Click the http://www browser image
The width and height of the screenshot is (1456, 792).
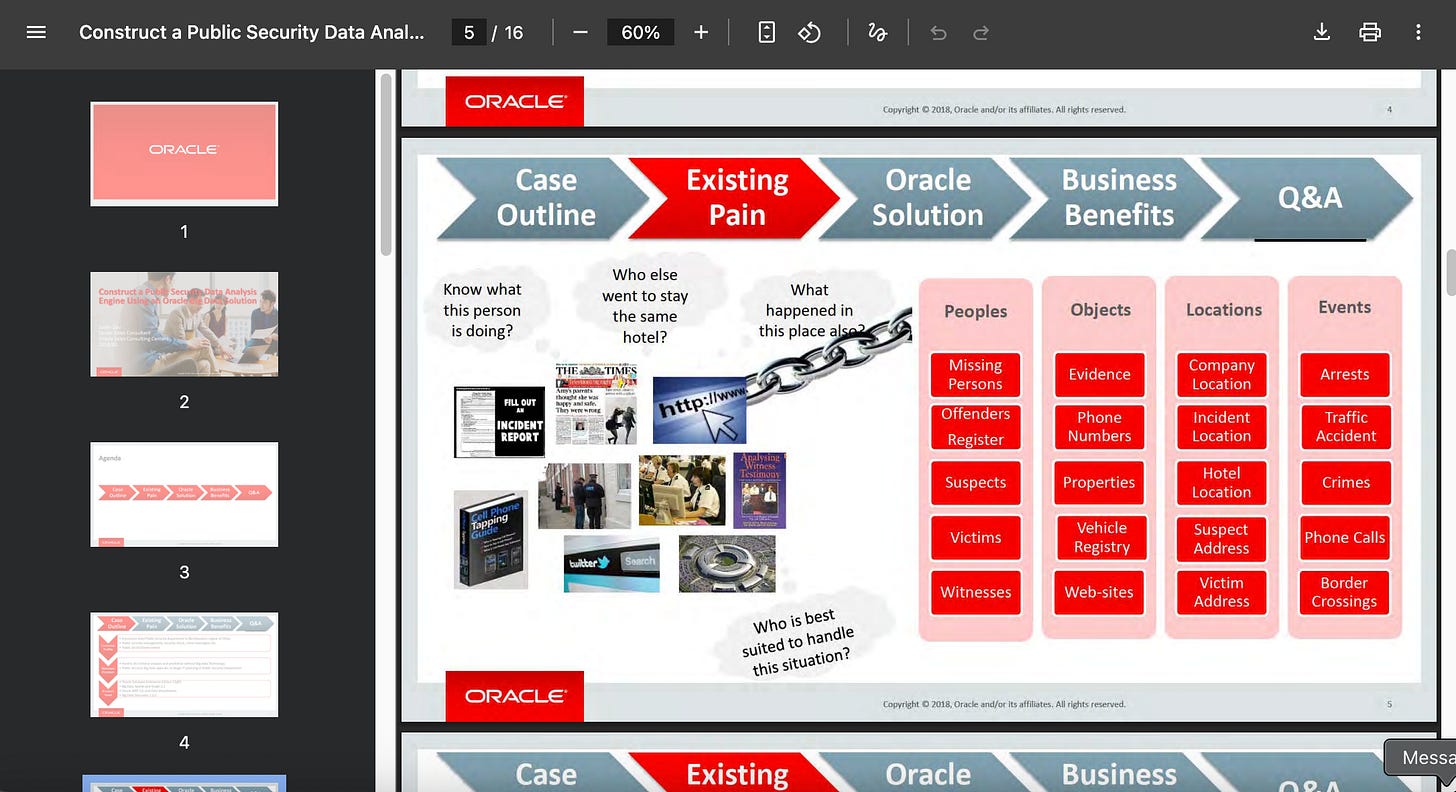pyautogui.click(x=700, y=410)
